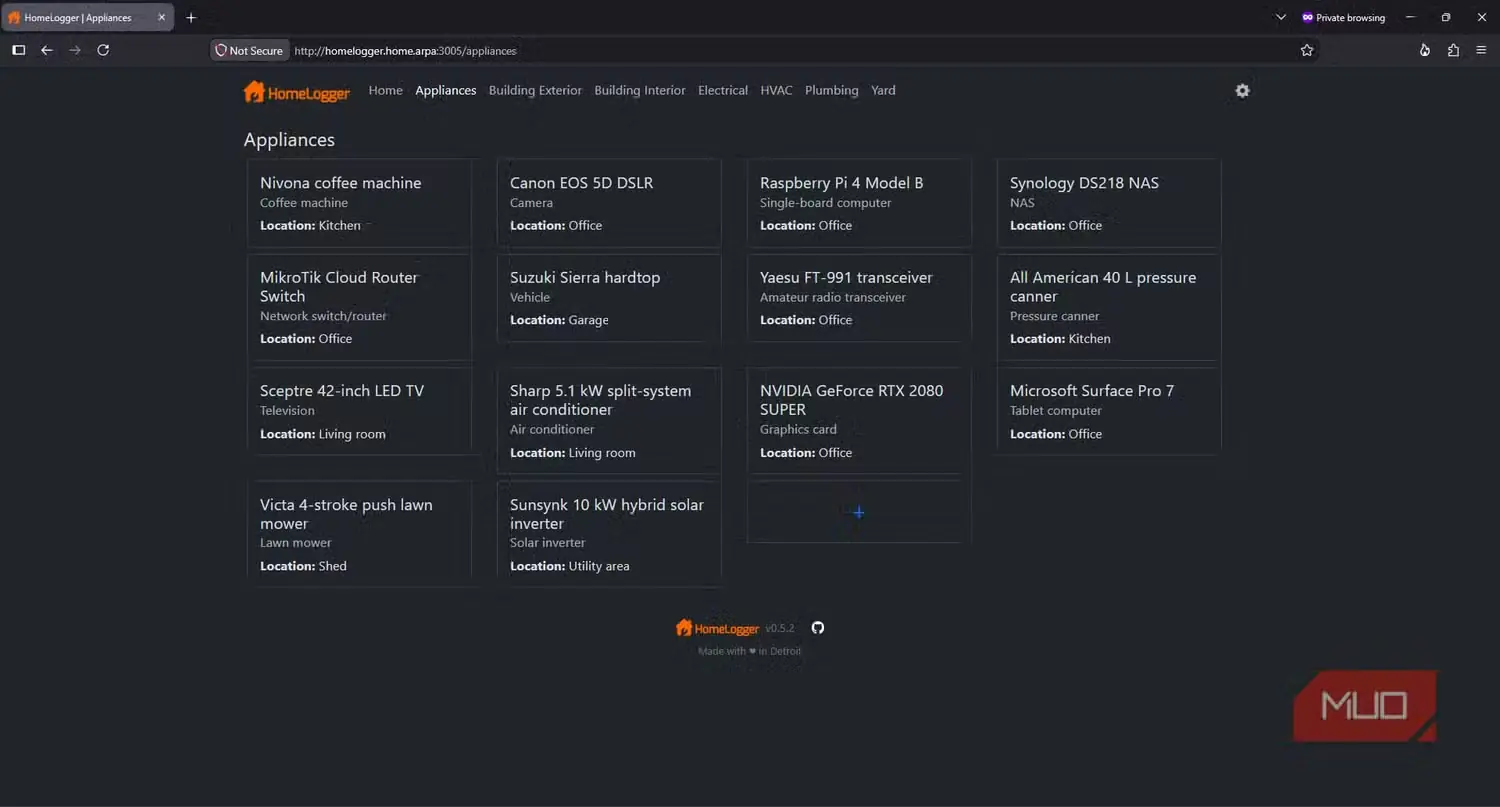The height and width of the screenshot is (807, 1500).
Task: Open the MikroTik Cloud Router Switch card
Action: click(x=359, y=307)
